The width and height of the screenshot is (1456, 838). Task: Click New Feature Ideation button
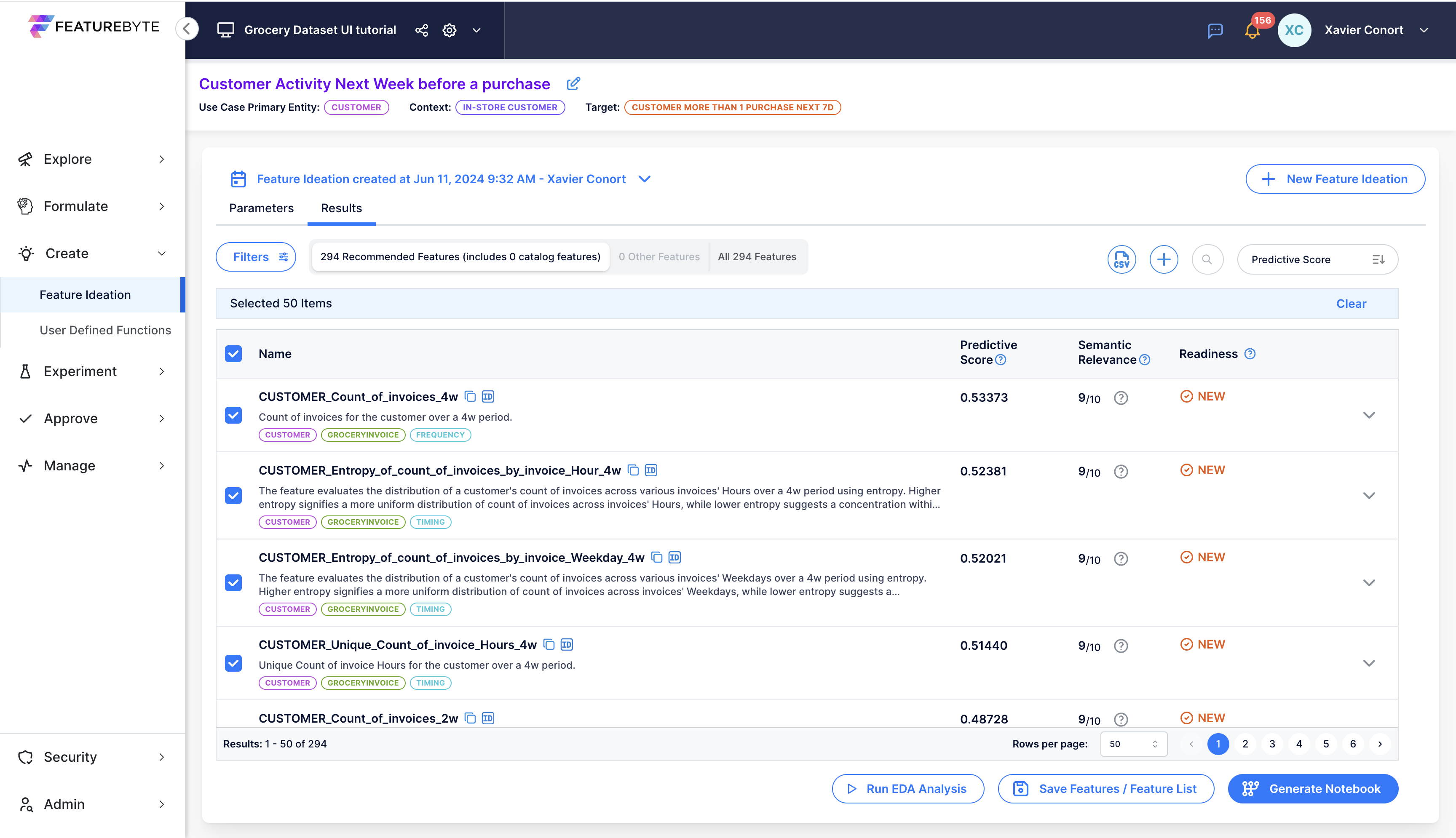click(x=1335, y=179)
